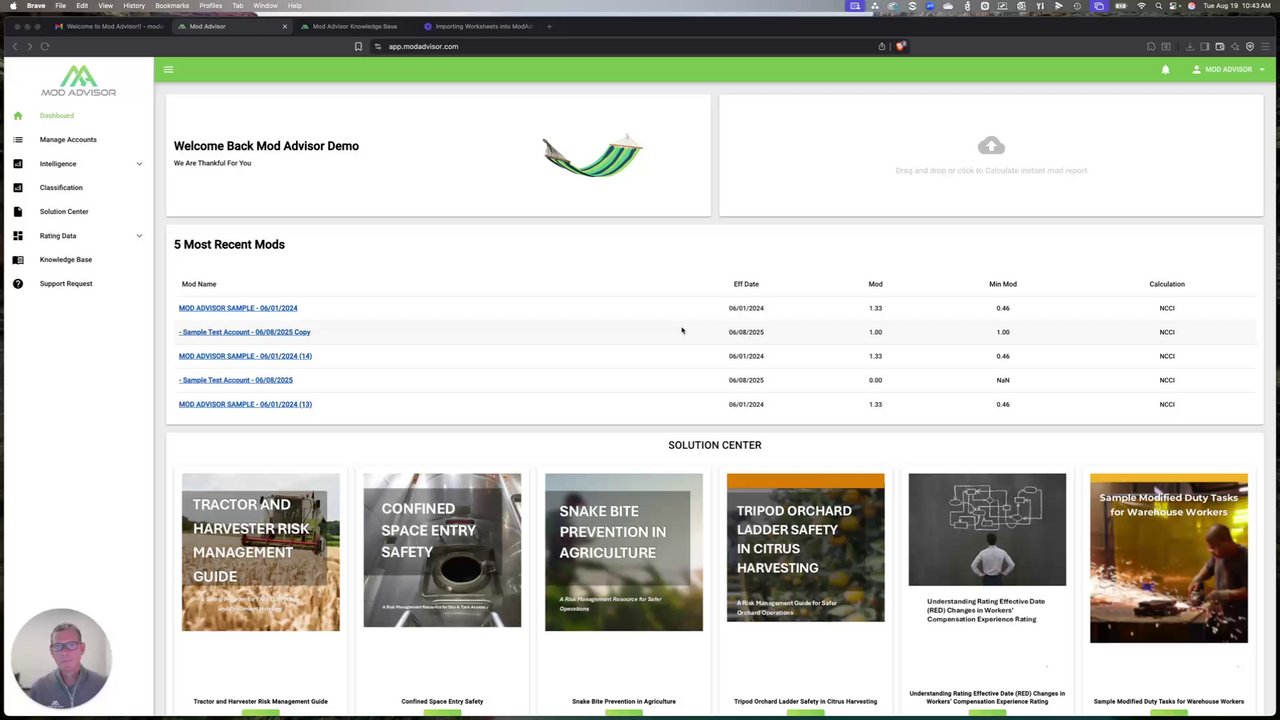1280x720 pixels.
Task: Click the Eff Date column header
Action: click(x=746, y=284)
